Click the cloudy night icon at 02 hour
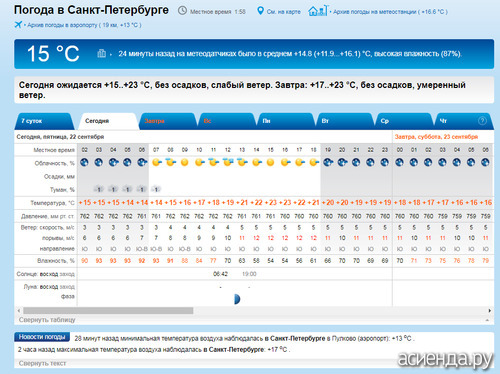The height and width of the screenshot is (374, 500). pyautogui.click(x=84, y=162)
